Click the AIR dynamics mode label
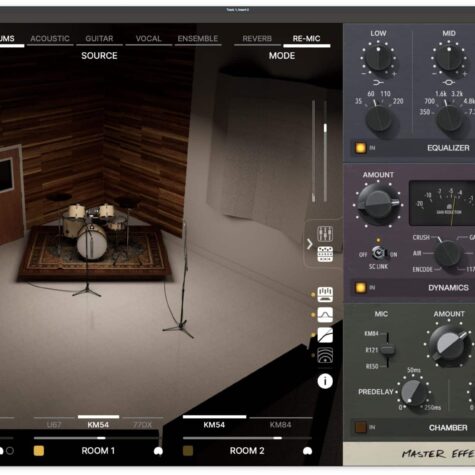The image size is (475, 475). click(417, 253)
